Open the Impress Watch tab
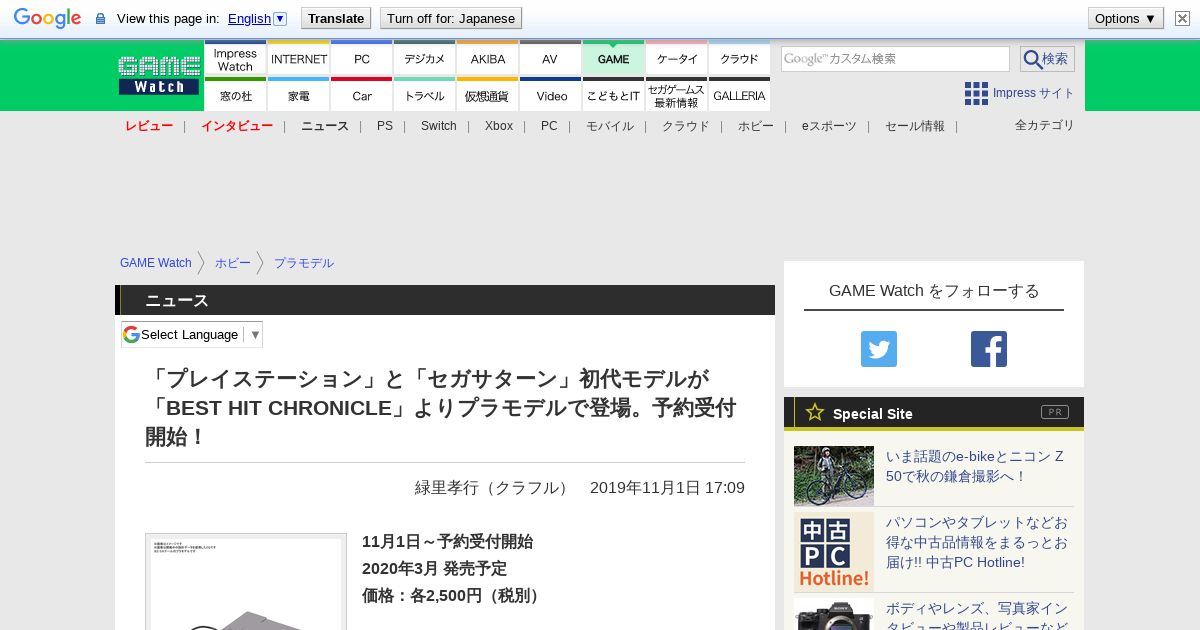 (x=235, y=59)
